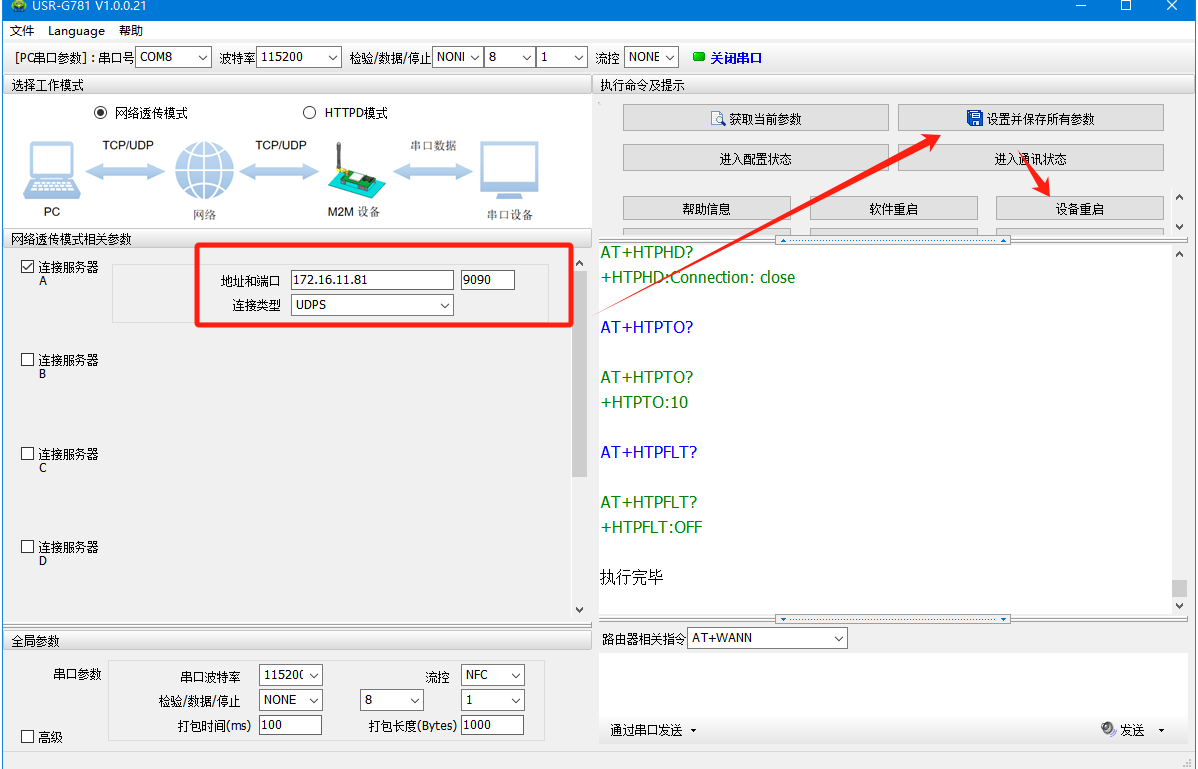
Task: Tick the 高级 advanced checkbox
Action: [28, 737]
